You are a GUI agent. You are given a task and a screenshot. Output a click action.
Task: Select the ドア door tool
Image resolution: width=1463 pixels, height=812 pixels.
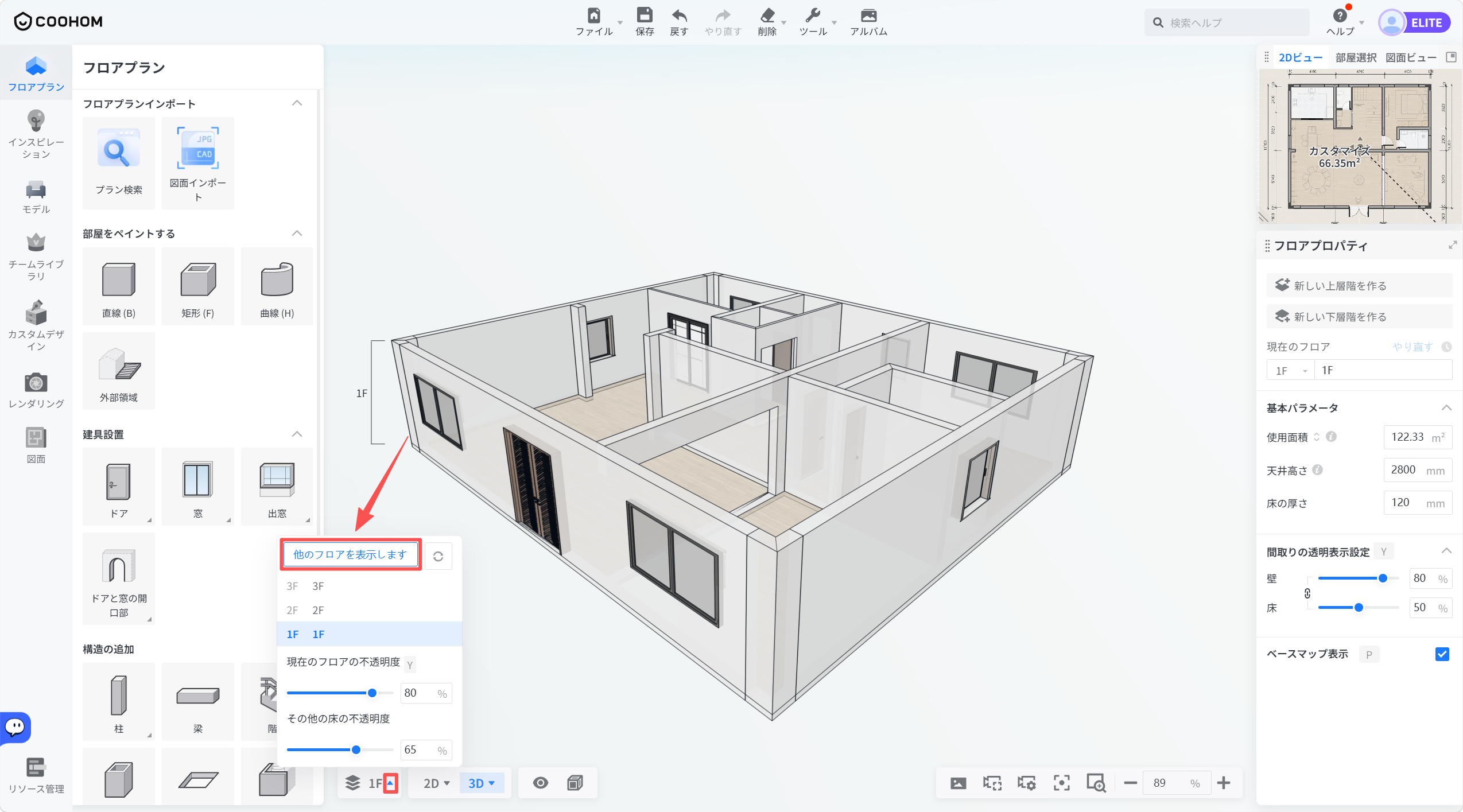[x=119, y=487]
